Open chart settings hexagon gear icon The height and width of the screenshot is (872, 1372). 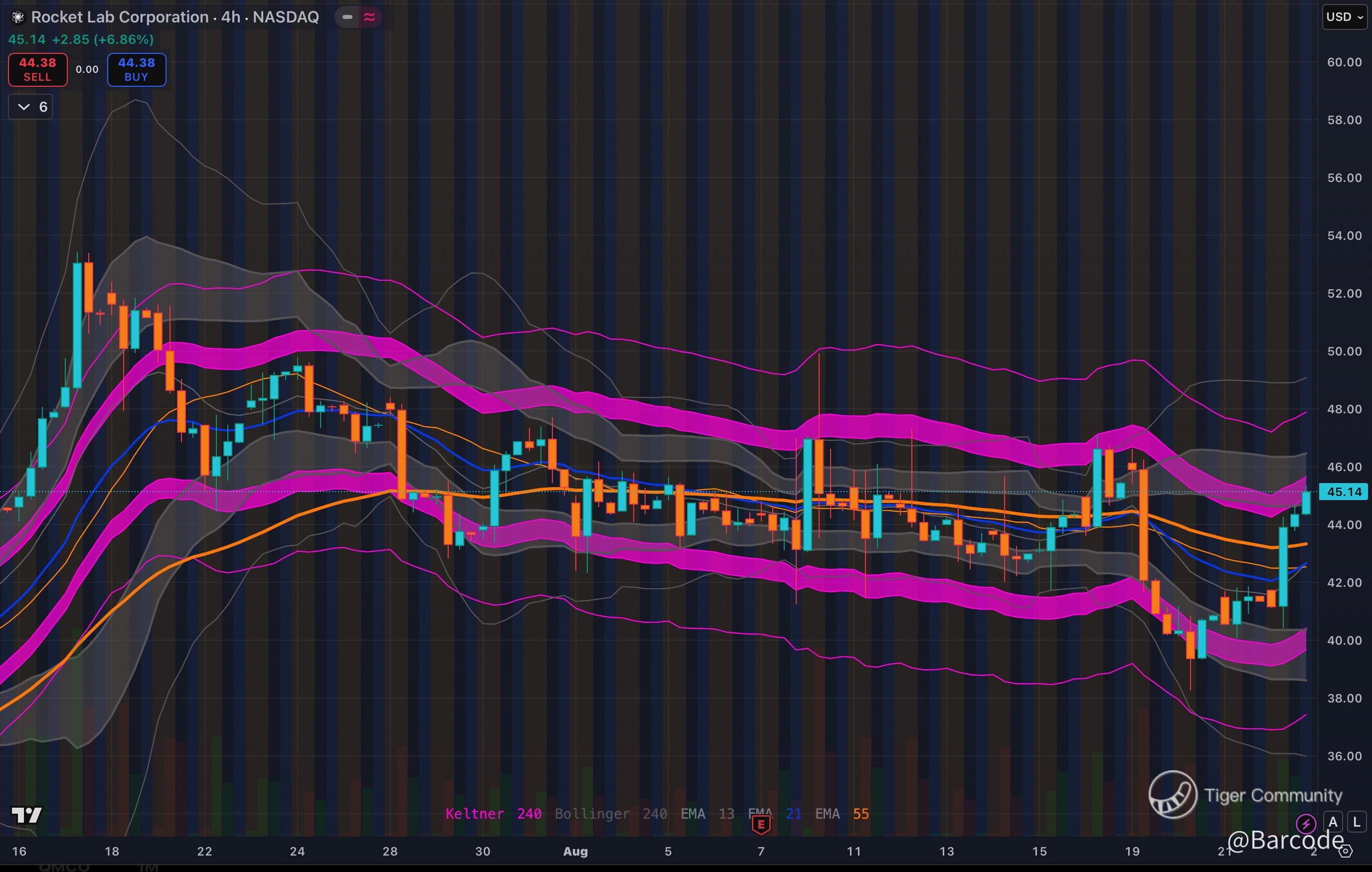click(x=1345, y=852)
